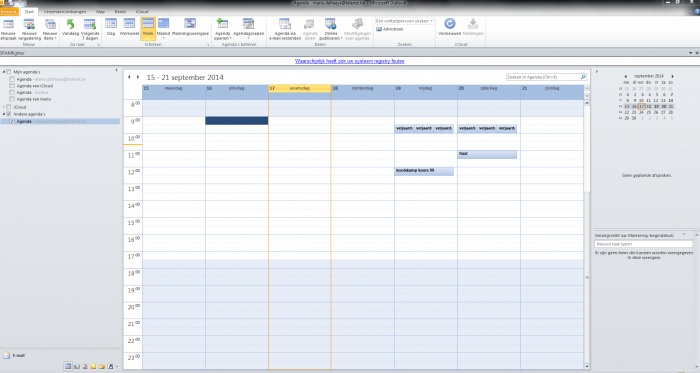The height and width of the screenshot is (373, 700).
Task: Open the Agenda openen menu
Action: click(222, 29)
